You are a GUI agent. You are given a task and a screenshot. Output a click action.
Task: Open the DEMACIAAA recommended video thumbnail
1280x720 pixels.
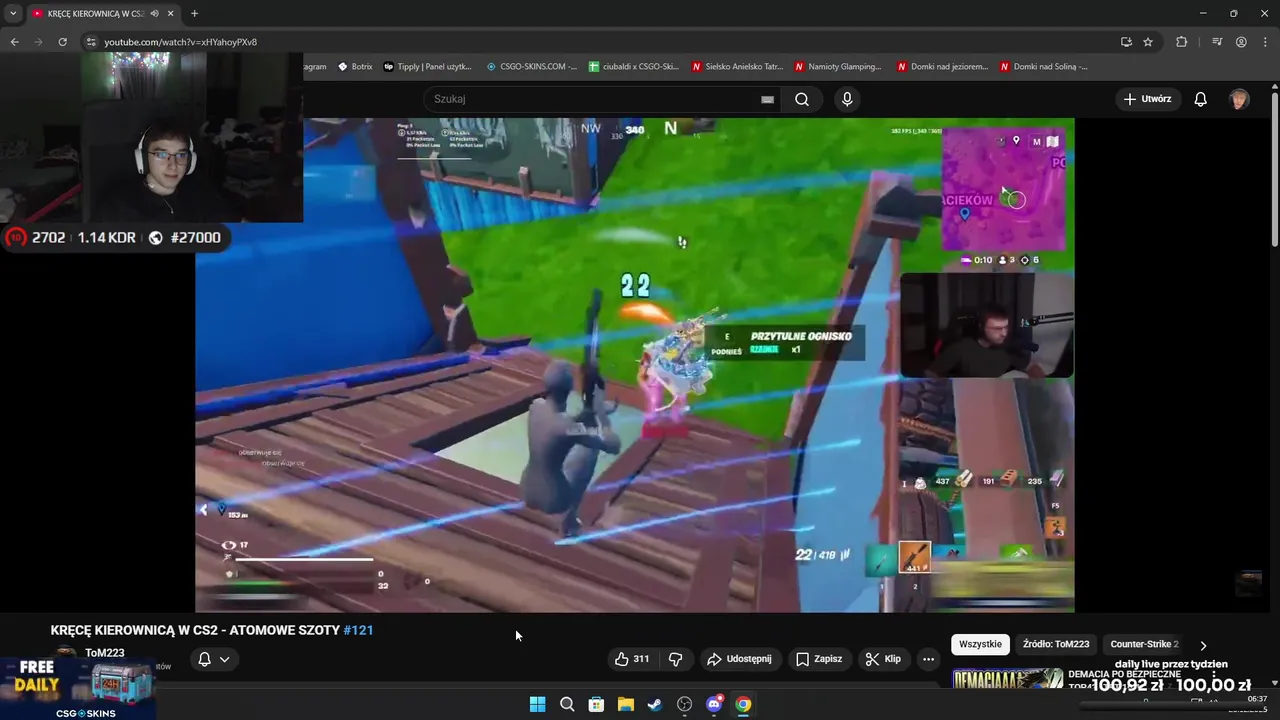[1007, 679]
